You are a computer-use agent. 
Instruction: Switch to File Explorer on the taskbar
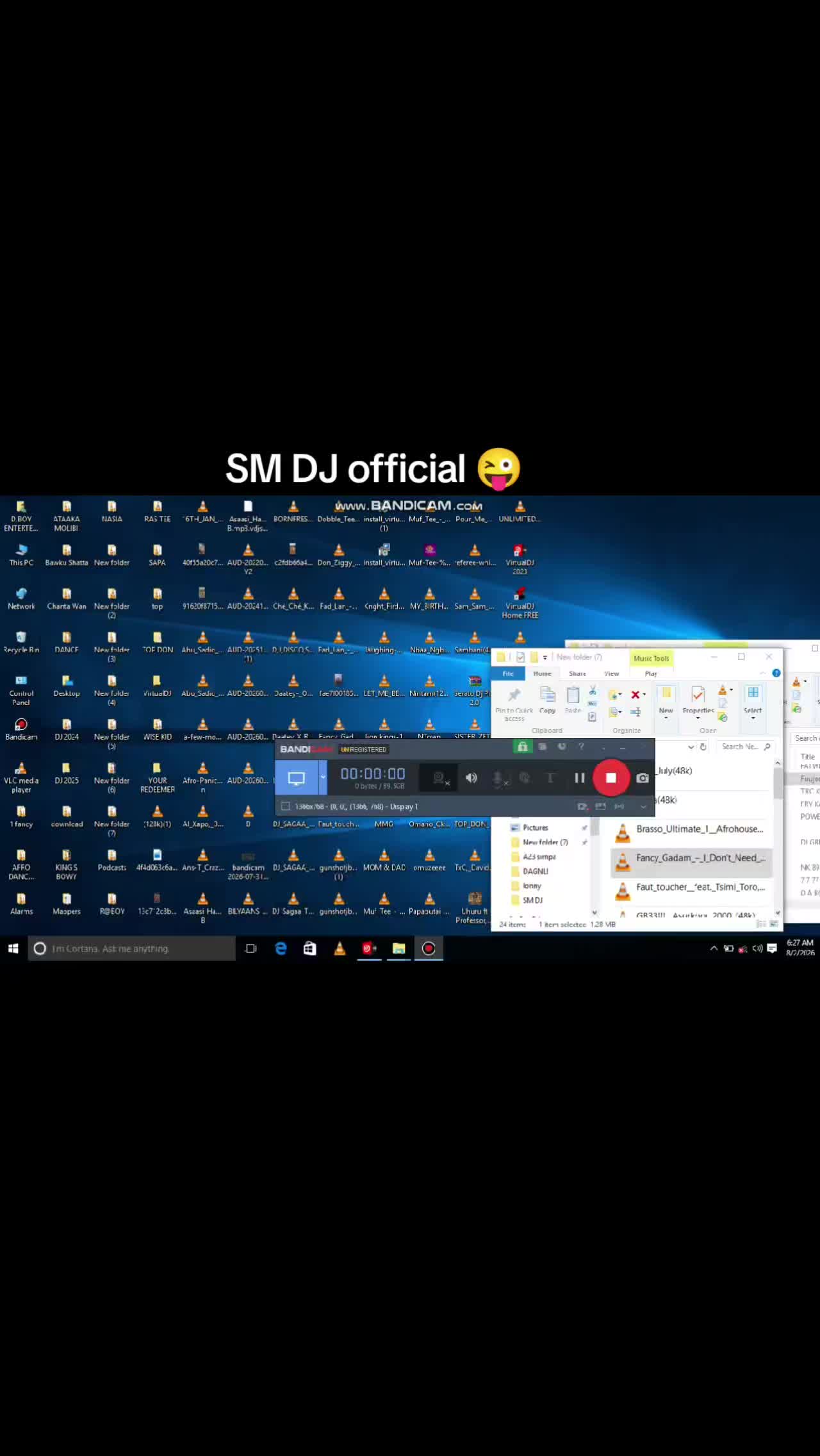tap(398, 948)
